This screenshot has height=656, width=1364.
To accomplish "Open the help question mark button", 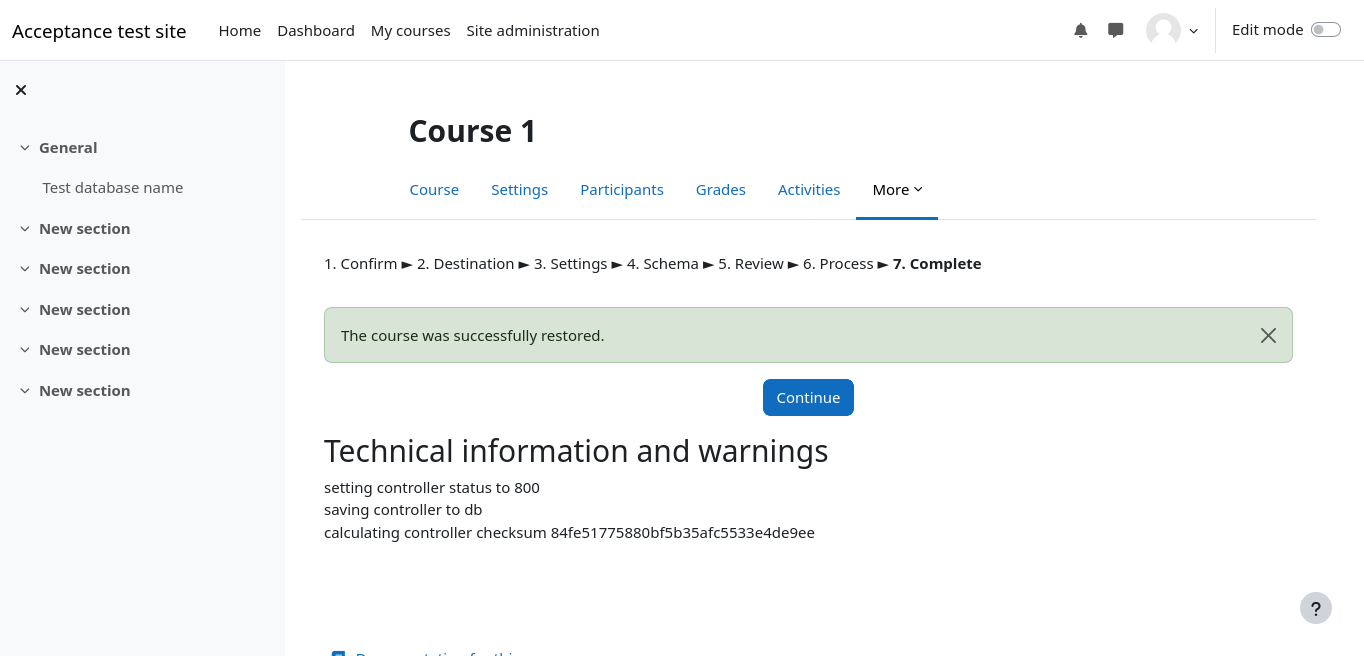I will pos(1315,608).
